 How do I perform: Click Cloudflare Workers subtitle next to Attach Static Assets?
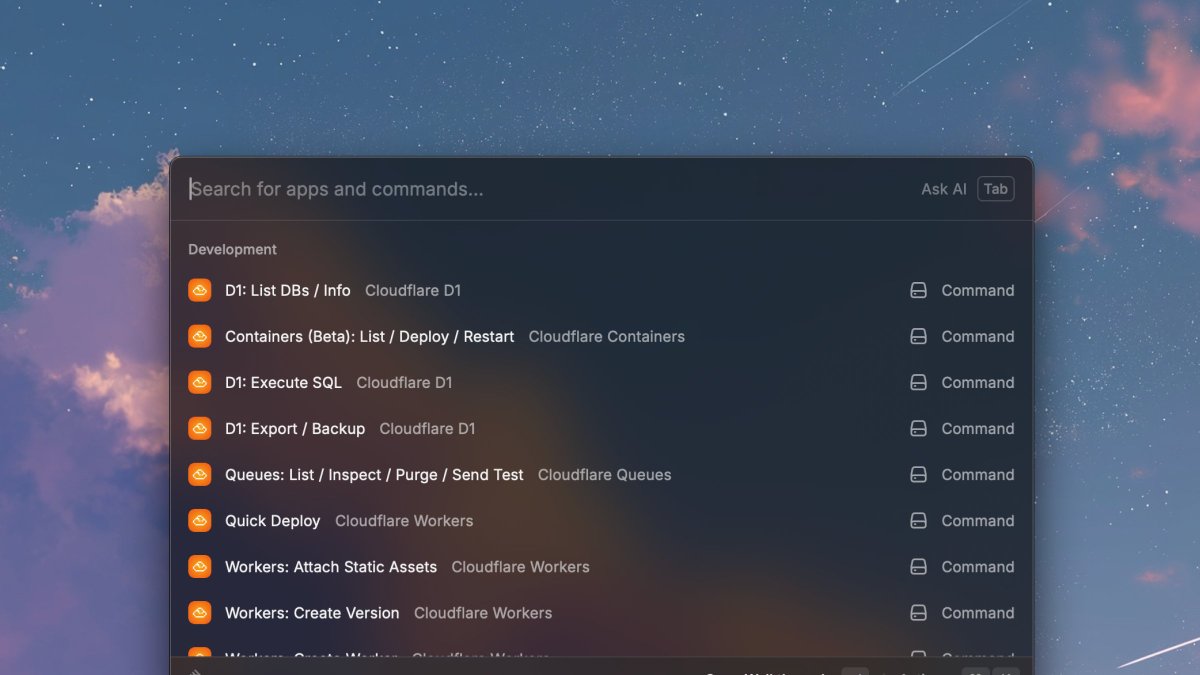pos(520,566)
